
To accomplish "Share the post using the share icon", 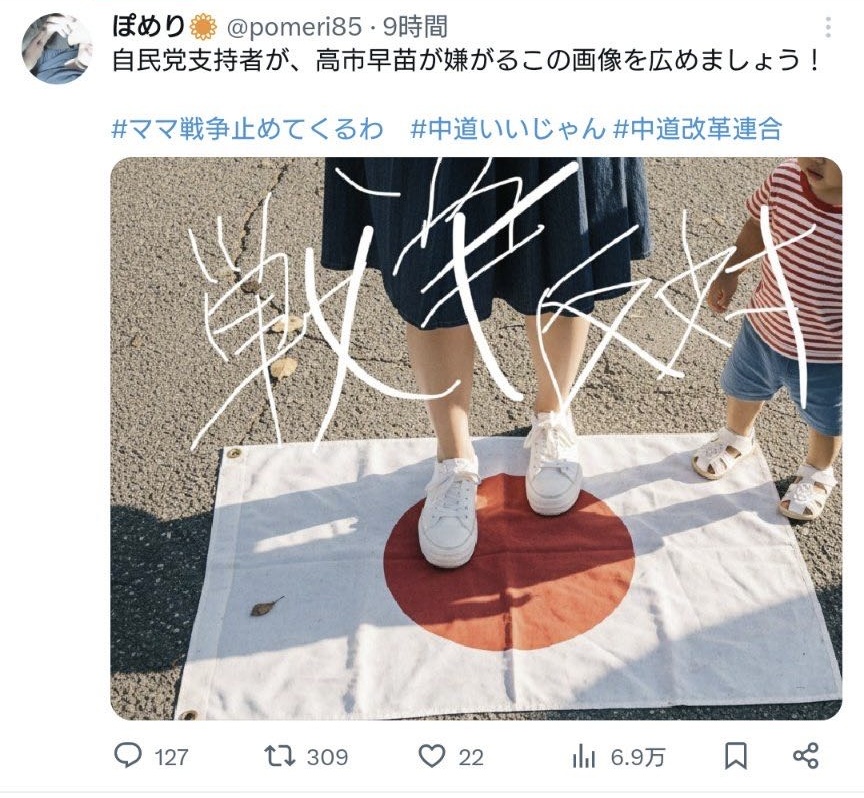I will click(x=806, y=756).
